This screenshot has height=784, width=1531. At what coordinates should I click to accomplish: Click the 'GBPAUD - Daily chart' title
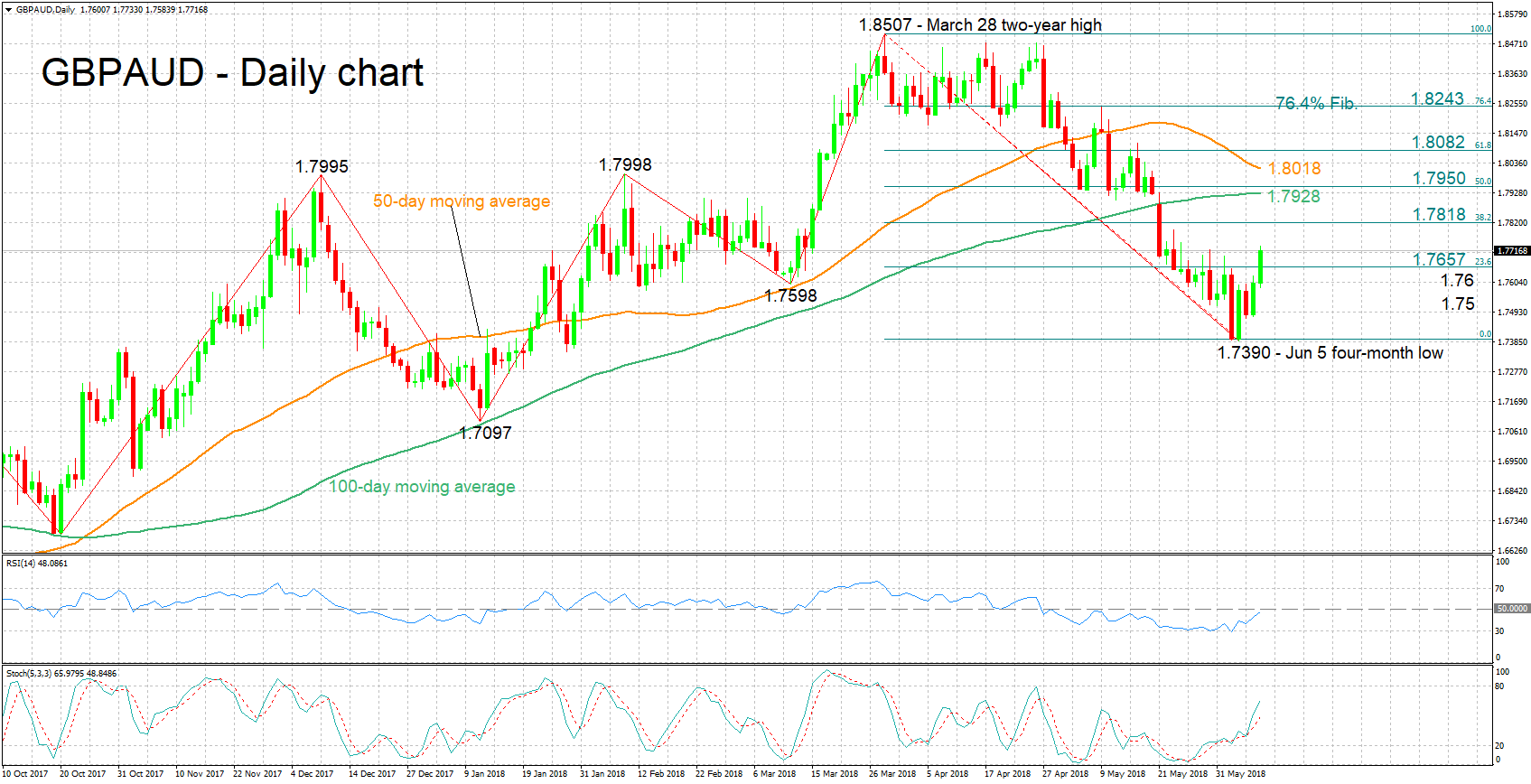pos(232,72)
